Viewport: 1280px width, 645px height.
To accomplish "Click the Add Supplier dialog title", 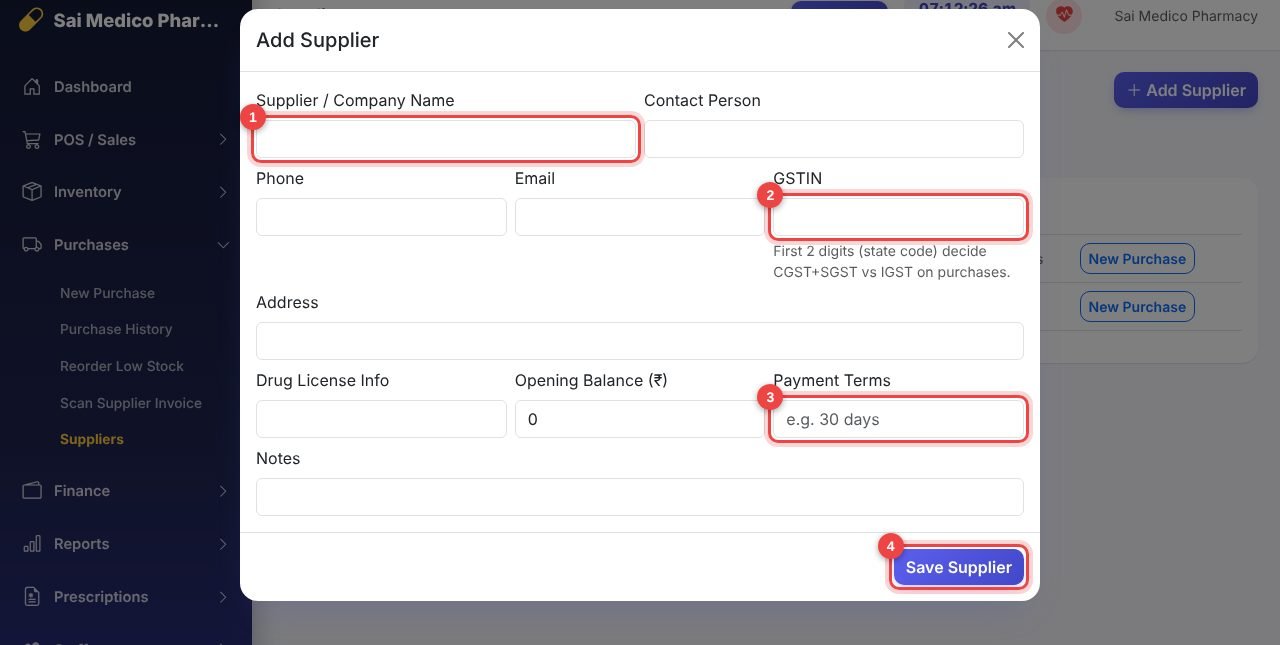I will 318,40.
